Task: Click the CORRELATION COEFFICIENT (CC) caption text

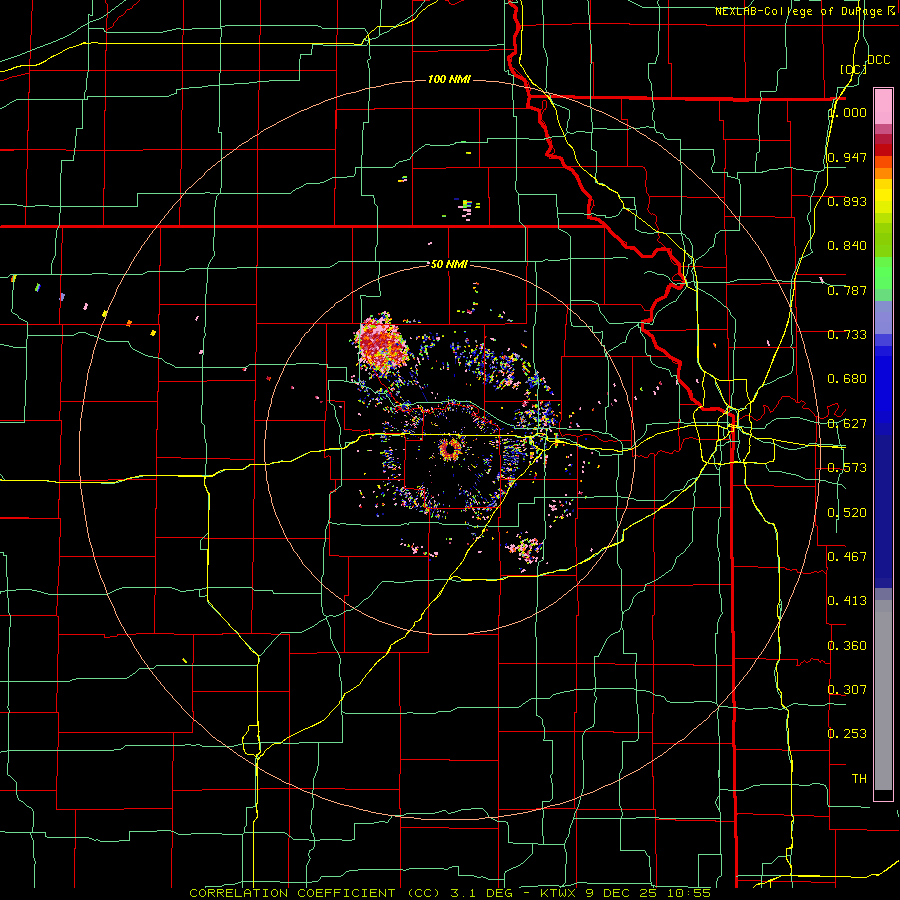Action: pyautogui.click(x=315, y=893)
